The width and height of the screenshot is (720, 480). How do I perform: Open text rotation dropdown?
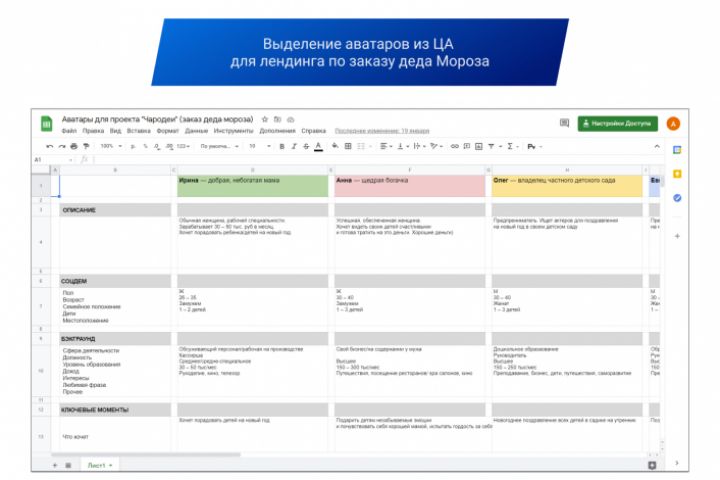tap(437, 147)
